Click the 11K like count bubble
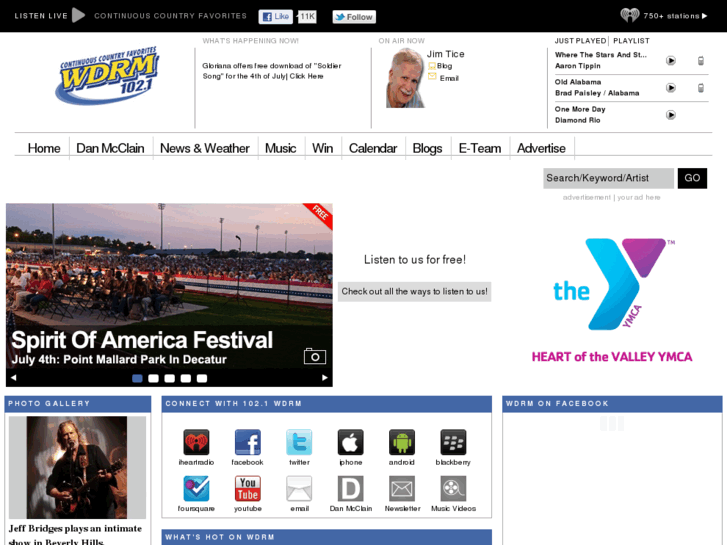Viewport: 727px width, 545px height. point(307,17)
